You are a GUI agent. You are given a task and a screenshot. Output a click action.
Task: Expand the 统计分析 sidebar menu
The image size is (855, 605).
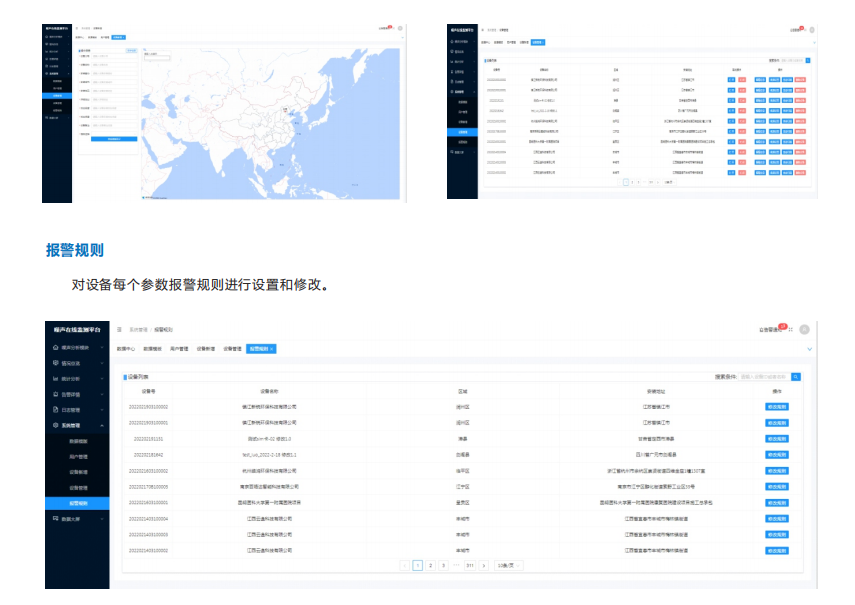[x=77, y=378]
